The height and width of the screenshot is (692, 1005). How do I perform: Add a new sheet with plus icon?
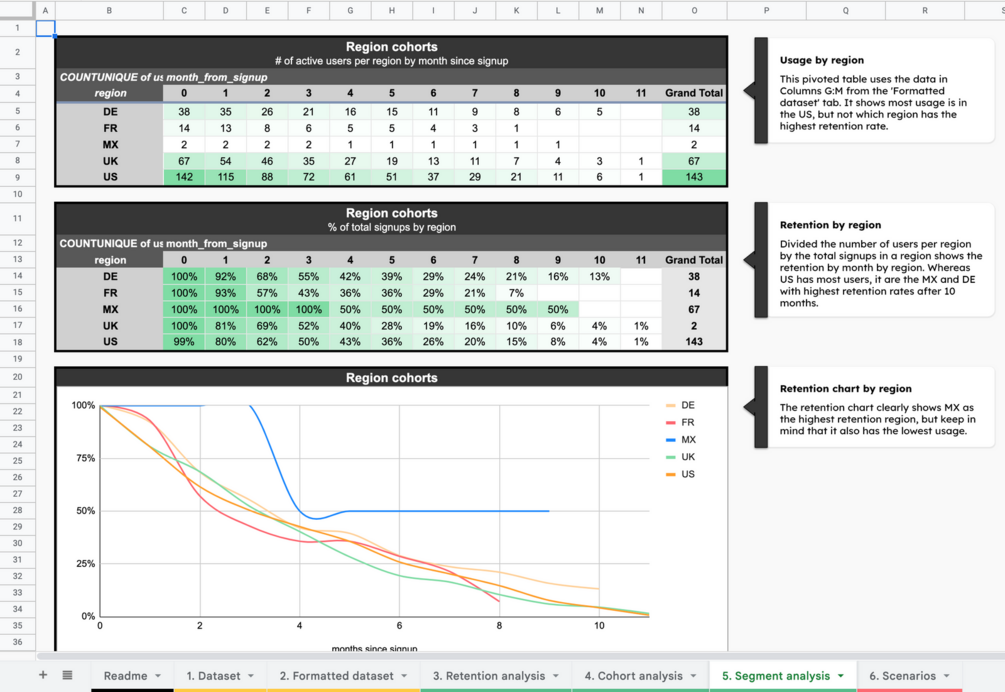(x=43, y=675)
